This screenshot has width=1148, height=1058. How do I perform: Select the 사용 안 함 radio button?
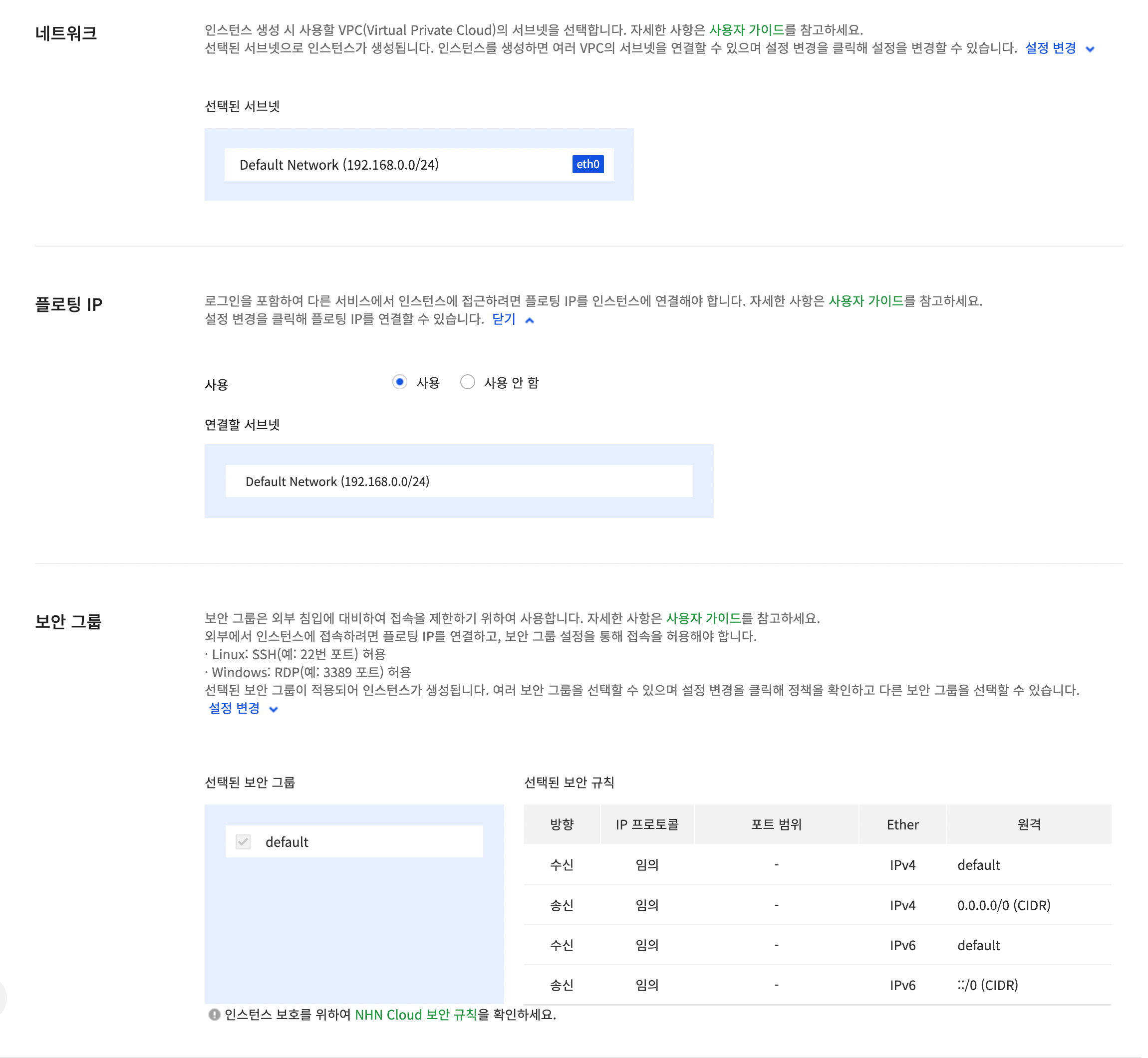pos(467,382)
